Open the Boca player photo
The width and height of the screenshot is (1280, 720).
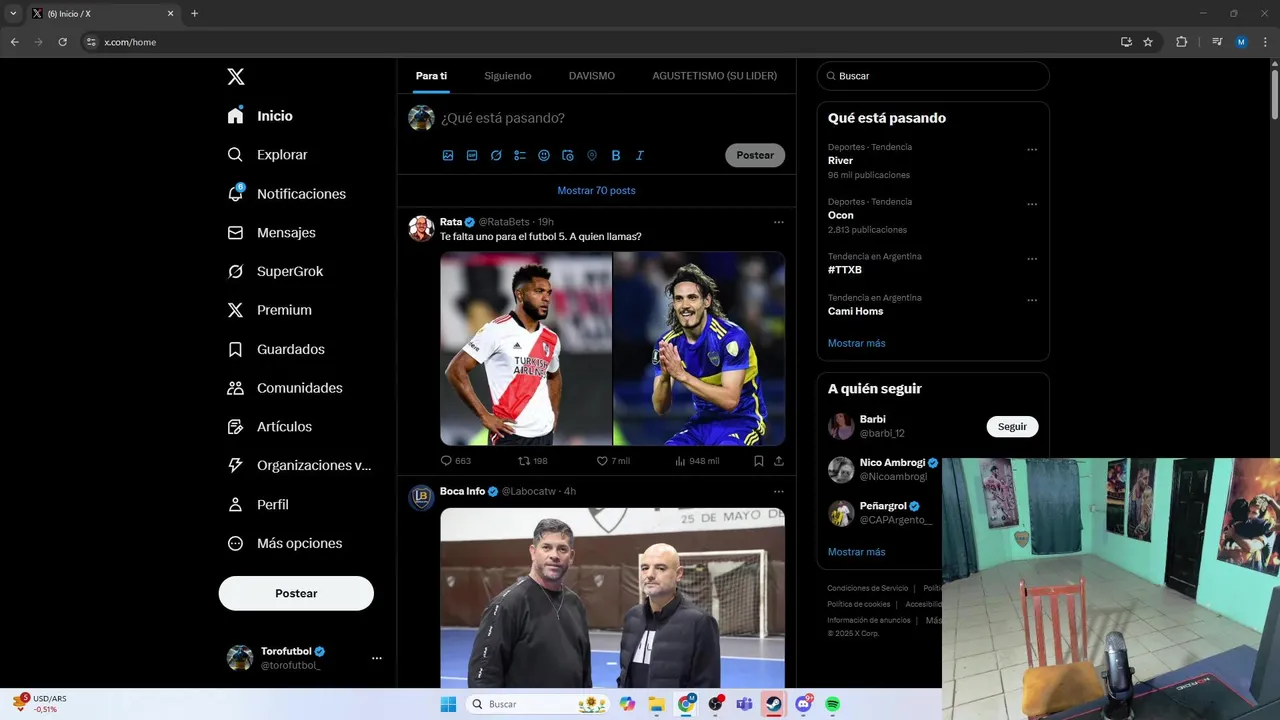tap(699, 348)
